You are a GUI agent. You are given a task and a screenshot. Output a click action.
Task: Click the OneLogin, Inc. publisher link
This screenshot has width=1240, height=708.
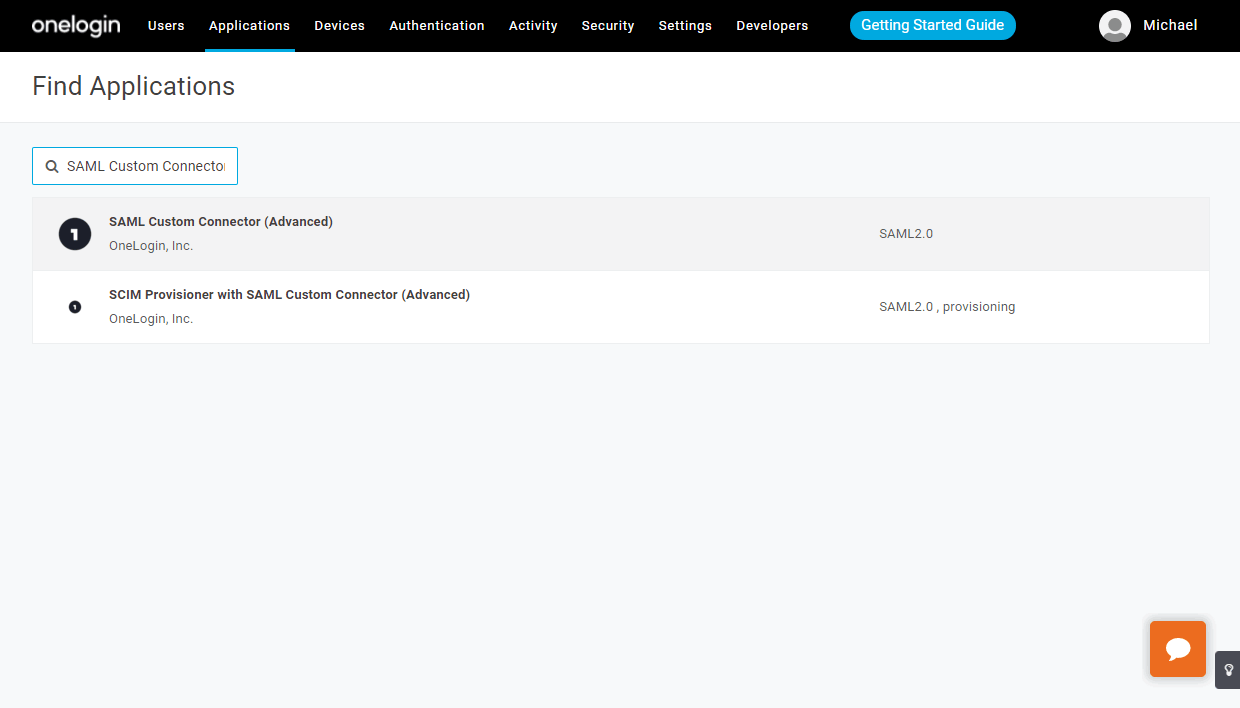[150, 245]
